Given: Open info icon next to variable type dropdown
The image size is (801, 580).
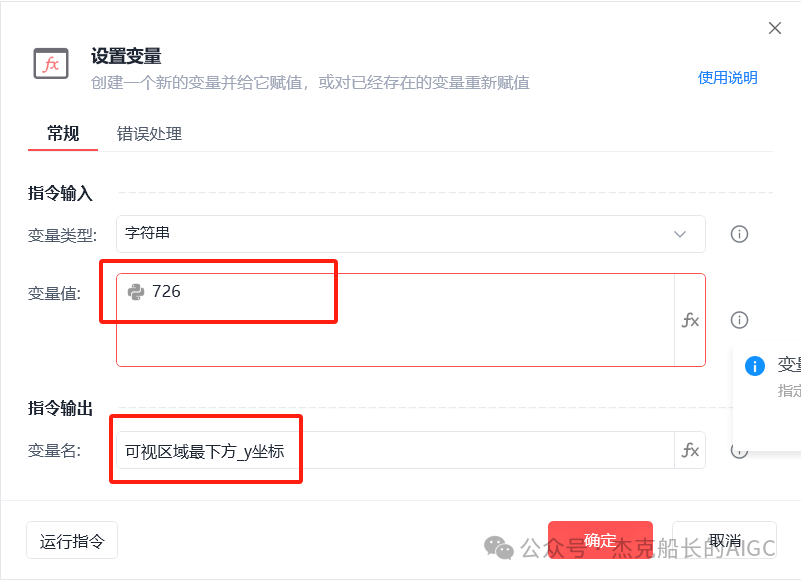Looking at the screenshot, I should coord(739,234).
